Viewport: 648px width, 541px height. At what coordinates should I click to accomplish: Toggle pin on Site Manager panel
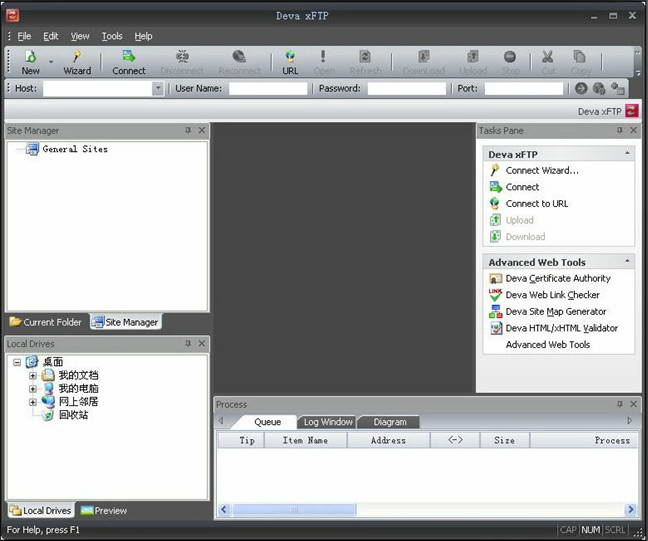click(x=187, y=131)
